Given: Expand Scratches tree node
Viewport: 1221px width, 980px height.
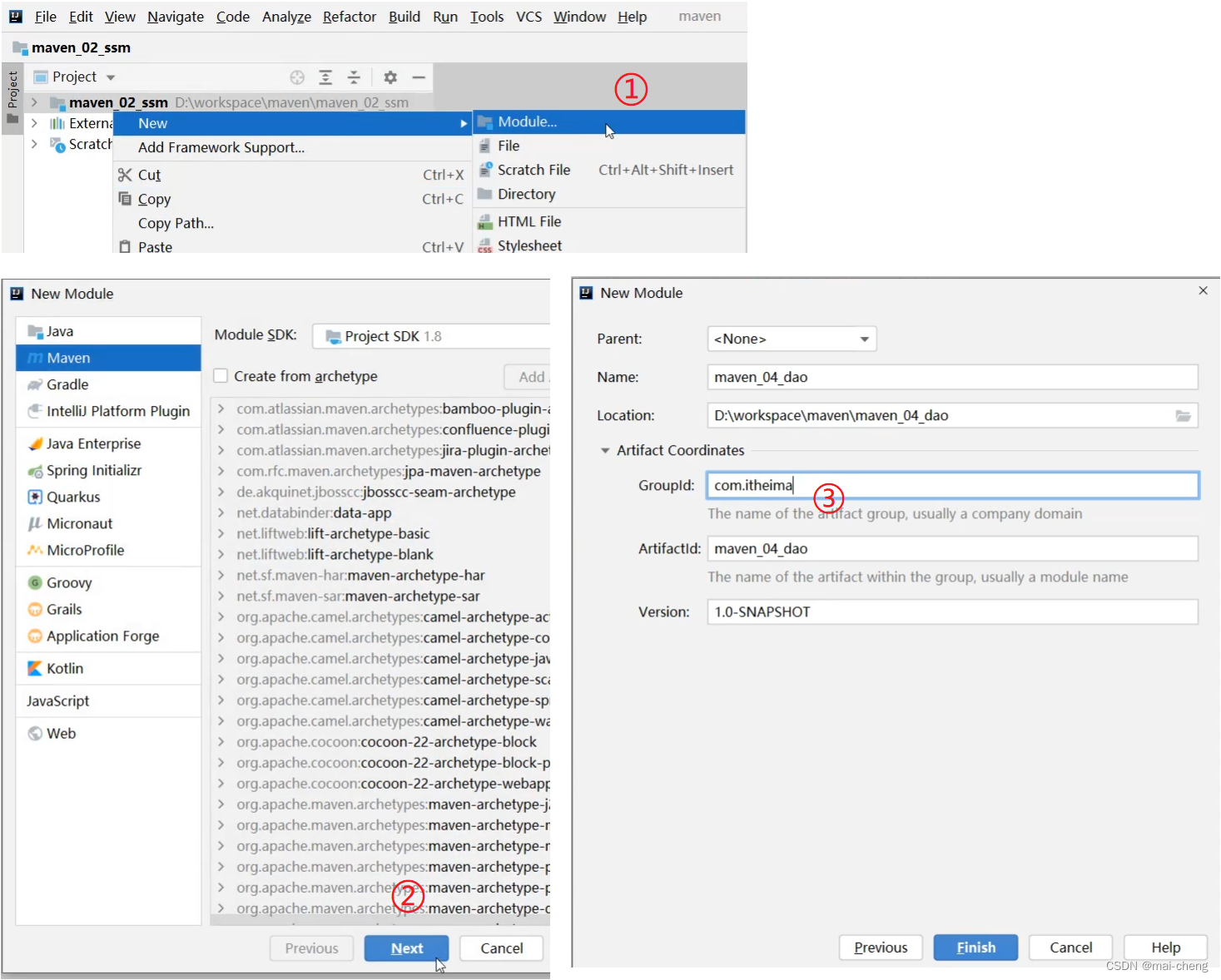Looking at the screenshot, I should coord(34,144).
